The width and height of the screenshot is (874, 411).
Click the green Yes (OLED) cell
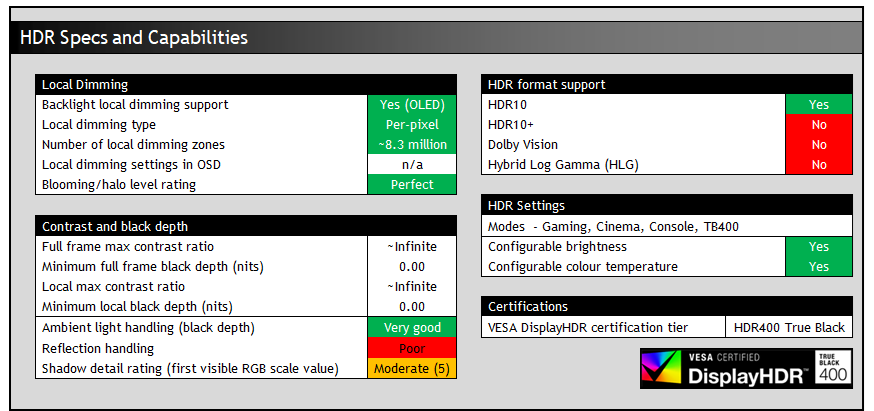(412, 105)
